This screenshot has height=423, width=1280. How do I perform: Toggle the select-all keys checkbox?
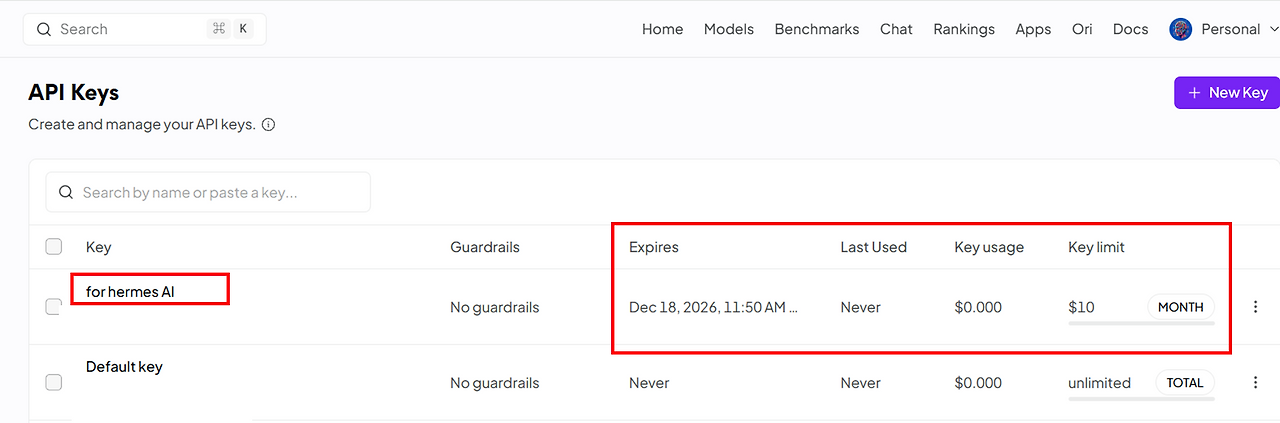[x=54, y=247]
